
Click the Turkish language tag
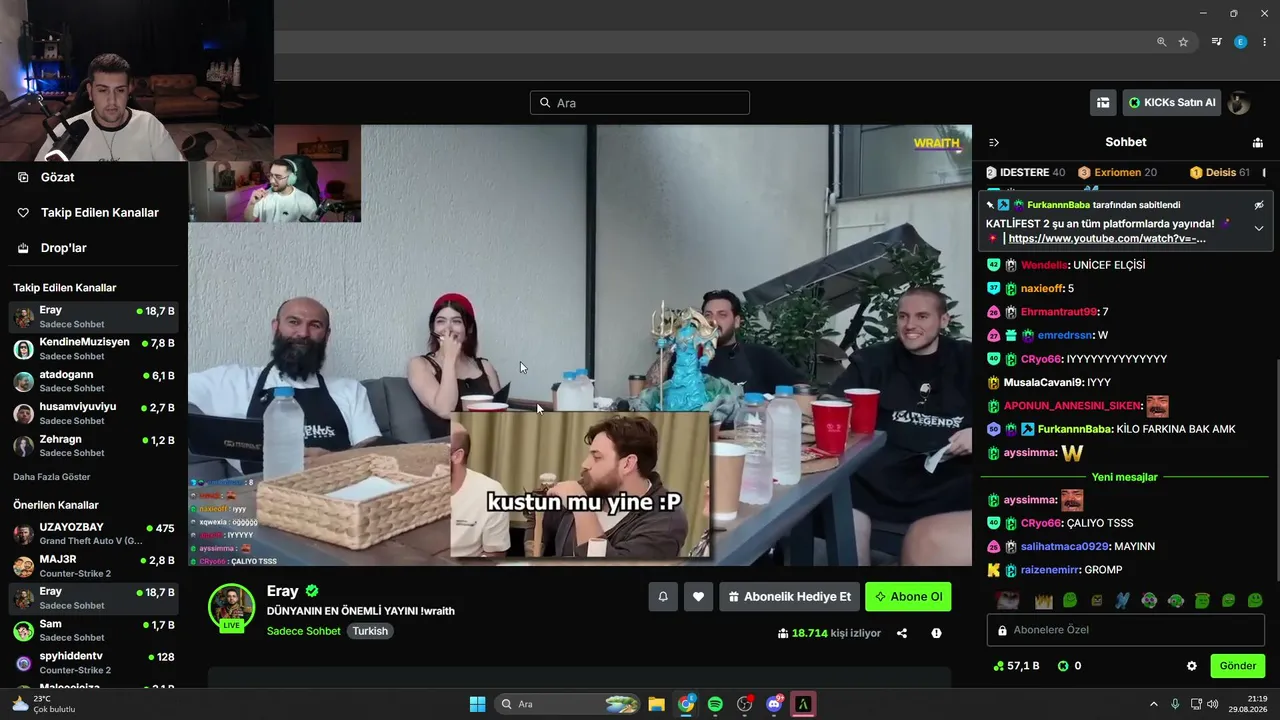click(x=370, y=631)
